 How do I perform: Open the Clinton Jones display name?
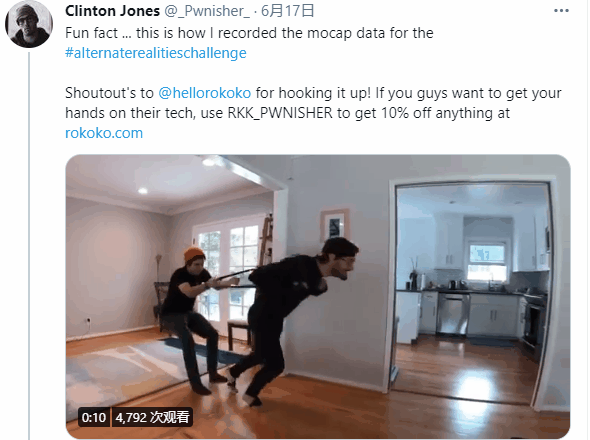(x=112, y=11)
